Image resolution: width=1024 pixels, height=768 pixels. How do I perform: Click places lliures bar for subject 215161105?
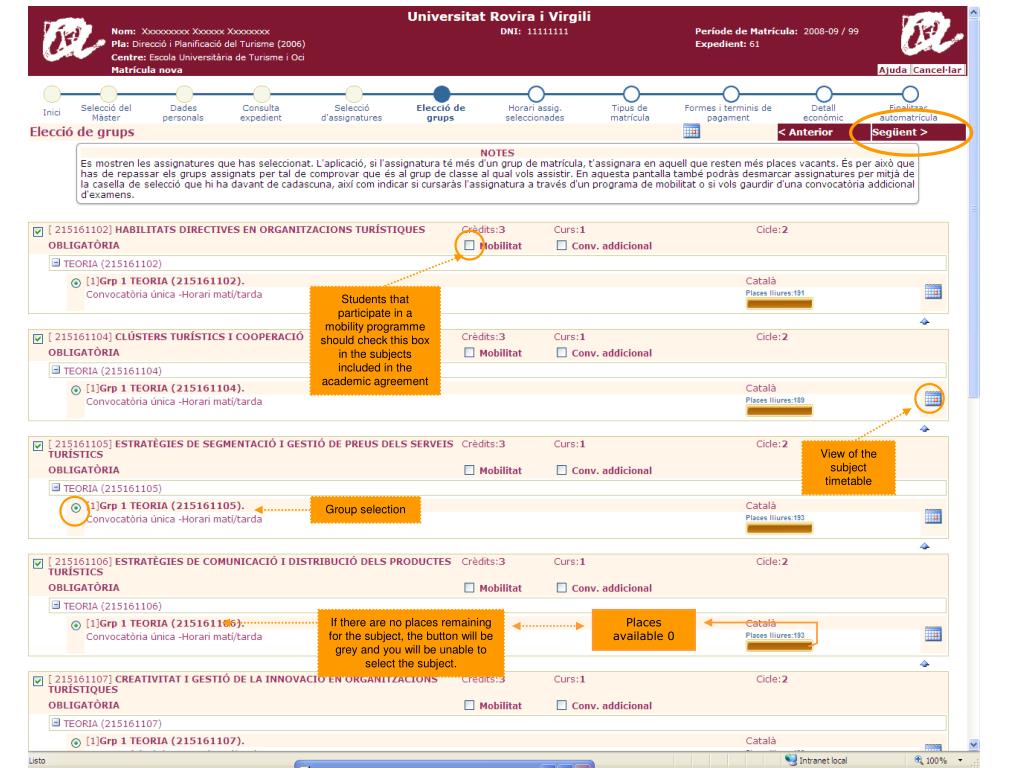(x=779, y=528)
